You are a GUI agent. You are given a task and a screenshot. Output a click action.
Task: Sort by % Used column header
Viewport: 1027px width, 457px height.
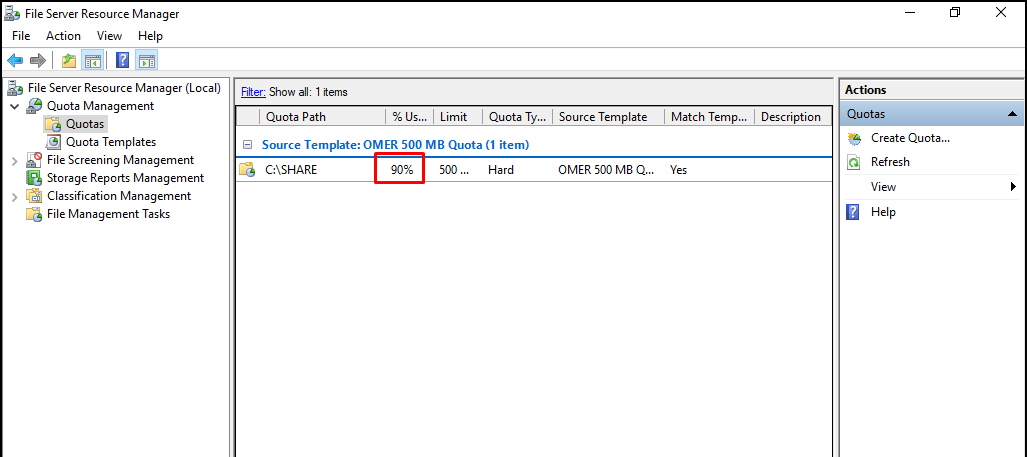pyautogui.click(x=409, y=117)
